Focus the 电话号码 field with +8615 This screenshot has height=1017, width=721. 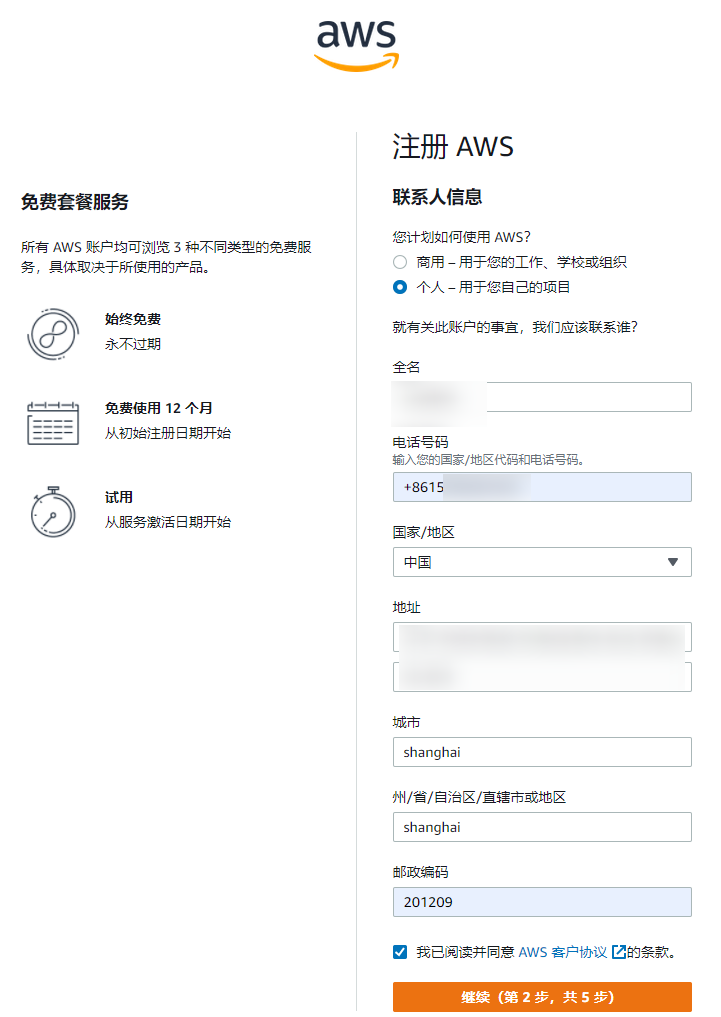coord(542,487)
